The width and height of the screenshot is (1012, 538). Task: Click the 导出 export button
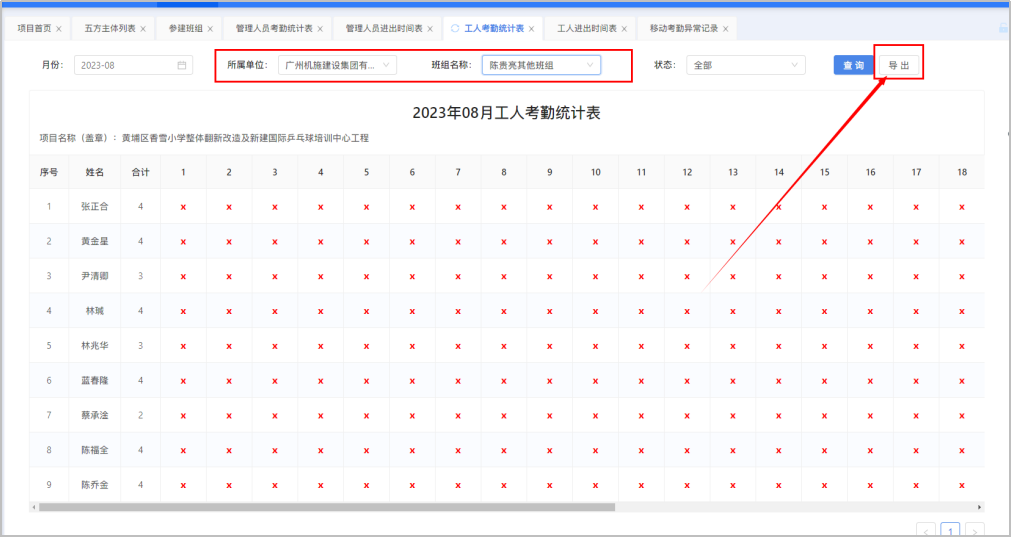[898, 65]
